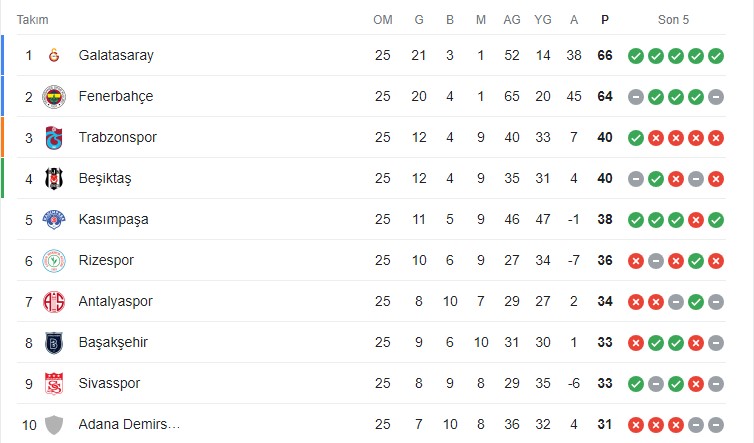Click the Sivasspor red-white badge
The height and width of the screenshot is (443, 754).
click(x=54, y=383)
